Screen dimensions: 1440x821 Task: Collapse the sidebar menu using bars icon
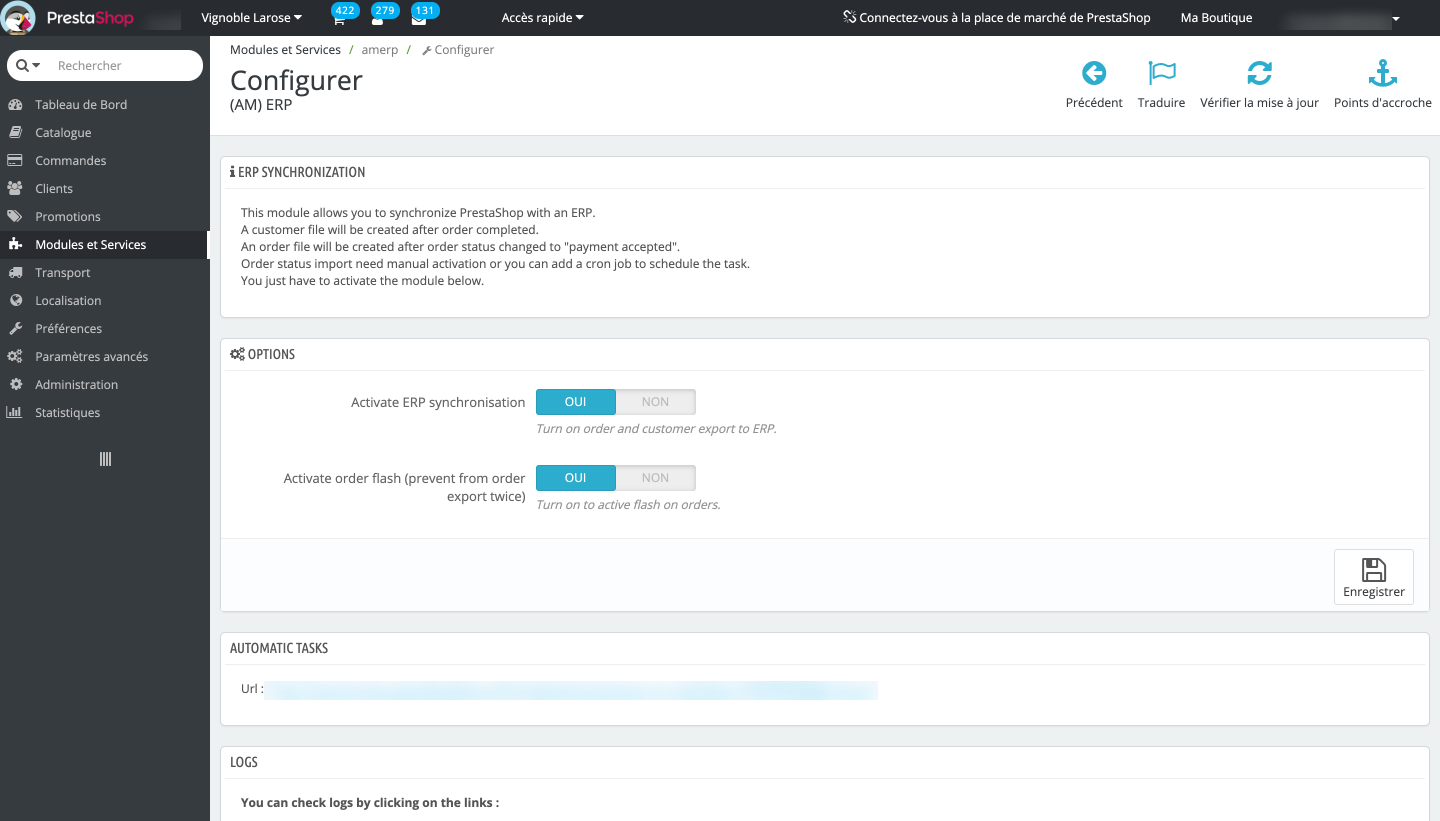[x=105, y=459]
